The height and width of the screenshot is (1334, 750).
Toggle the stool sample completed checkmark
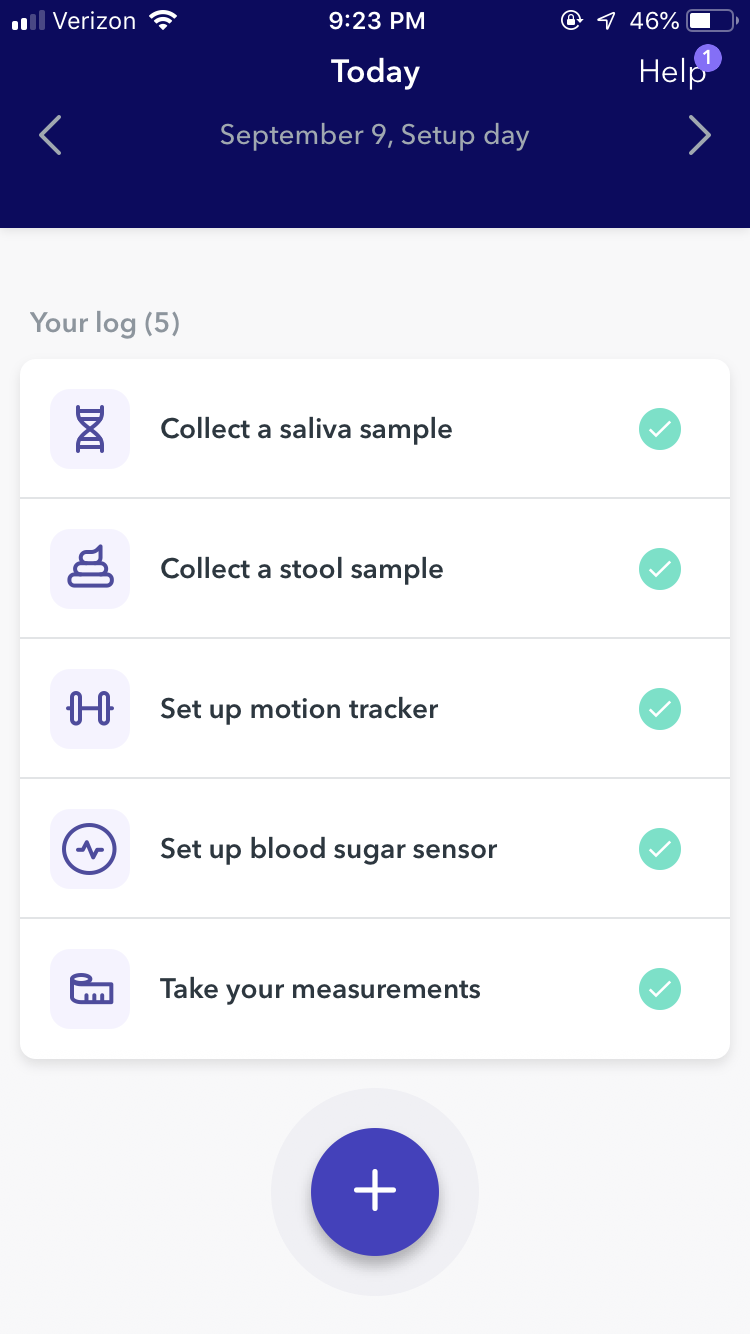tap(660, 569)
